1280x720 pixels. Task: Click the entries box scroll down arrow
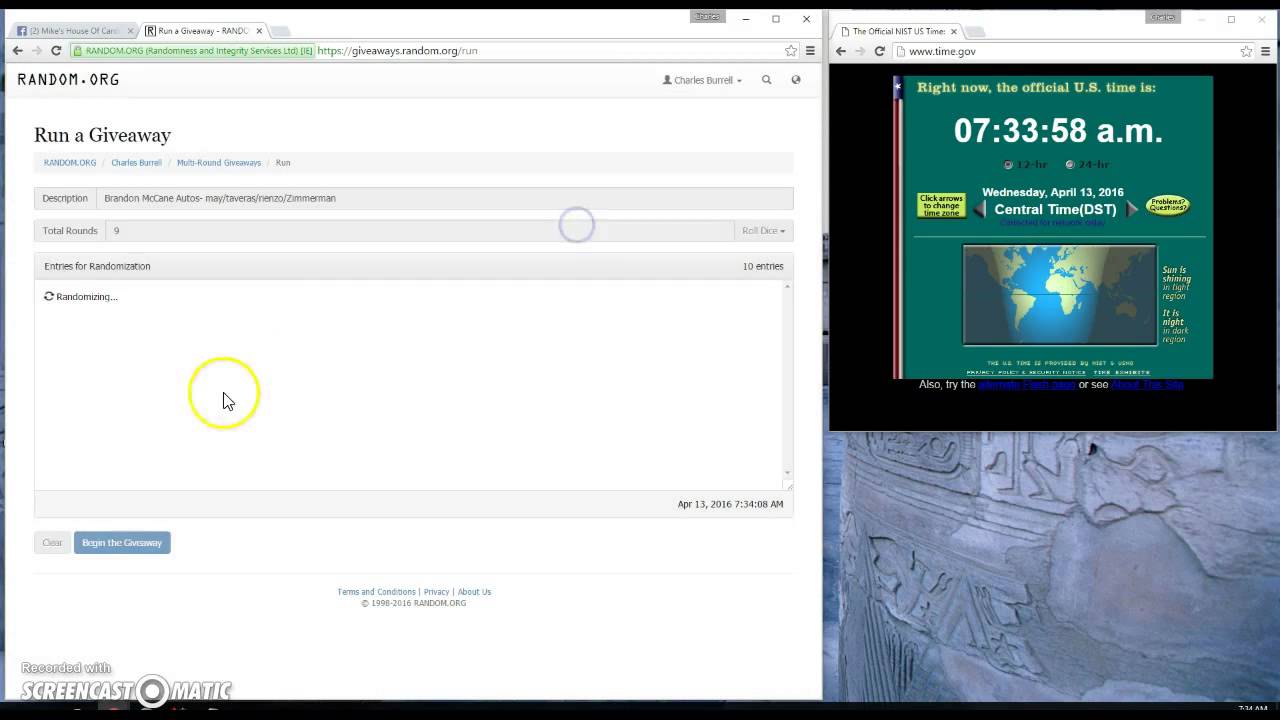[x=787, y=472]
